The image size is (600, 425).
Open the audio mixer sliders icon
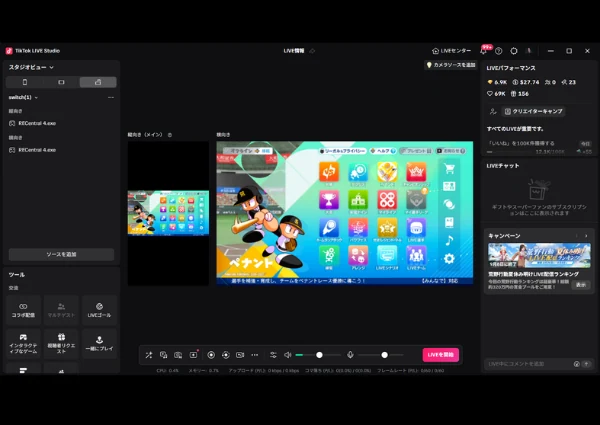273,355
